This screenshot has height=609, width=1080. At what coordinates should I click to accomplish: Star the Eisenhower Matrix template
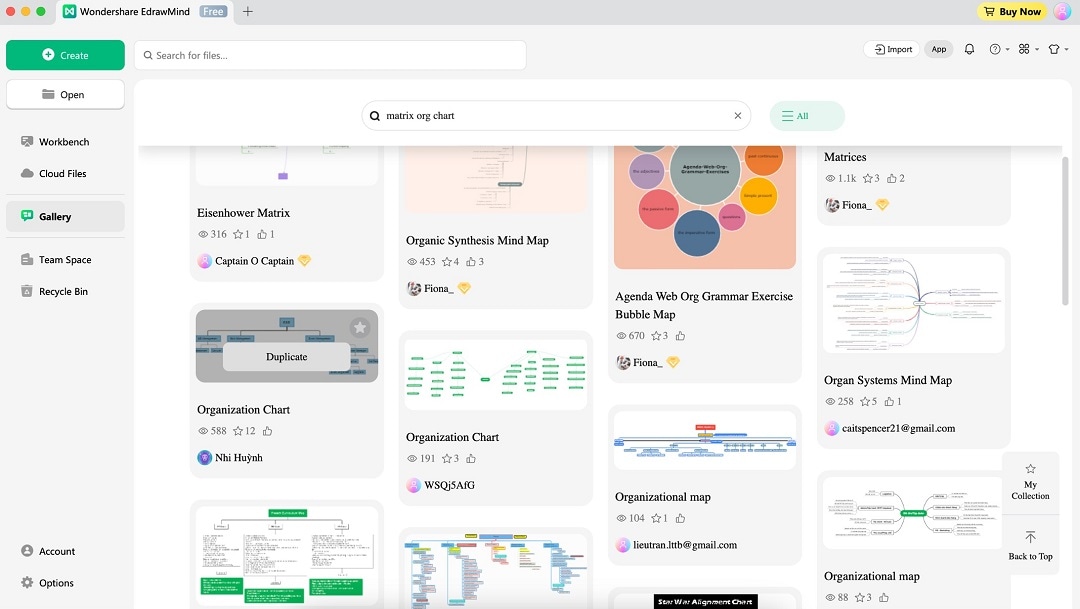click(x=241, y=234)
